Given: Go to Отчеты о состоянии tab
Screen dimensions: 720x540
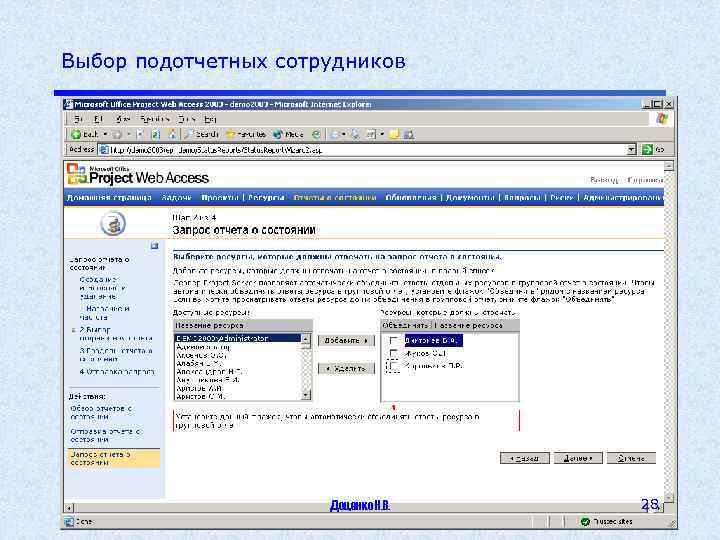Looking at the screenshot, I should (x=335, y=197).
